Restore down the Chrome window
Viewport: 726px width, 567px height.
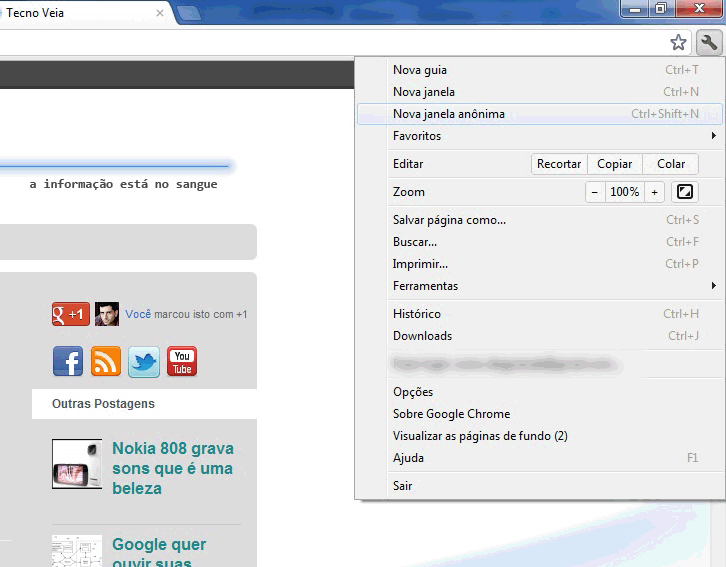point(661,8)
